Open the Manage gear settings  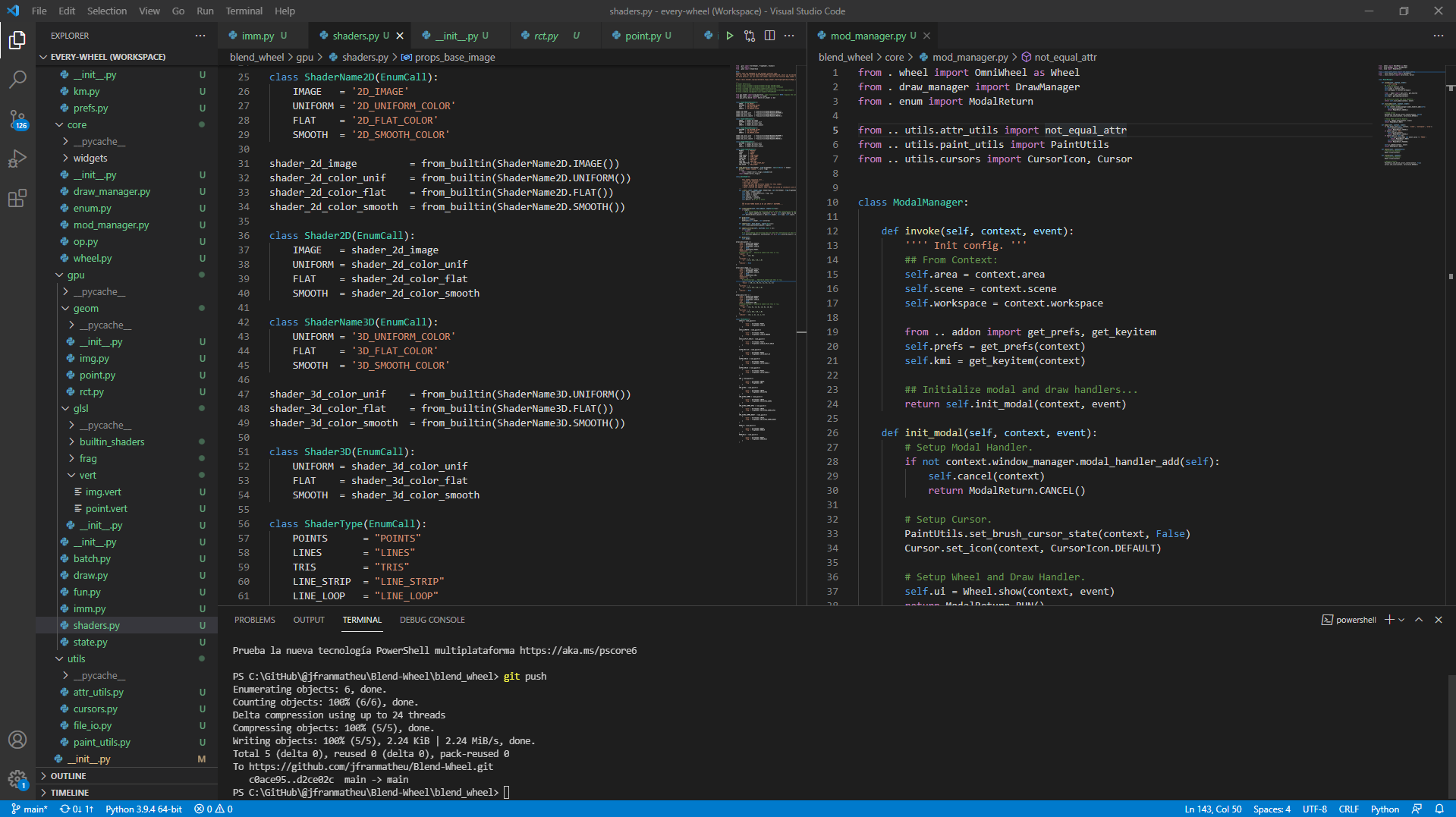coord(17,779)
